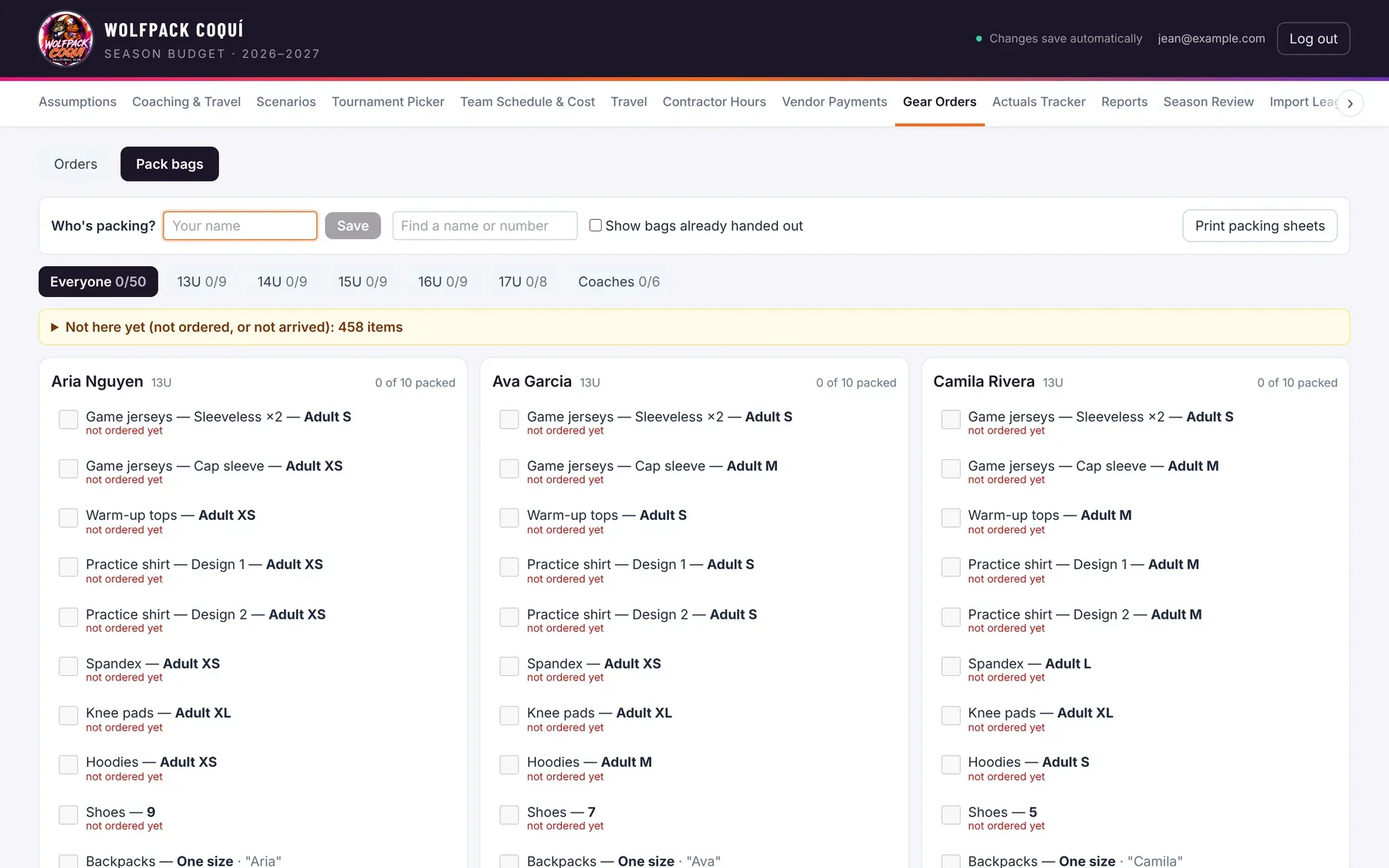Click Ava Garcia card heading
1389x868 pixels.
click(532, 381)
